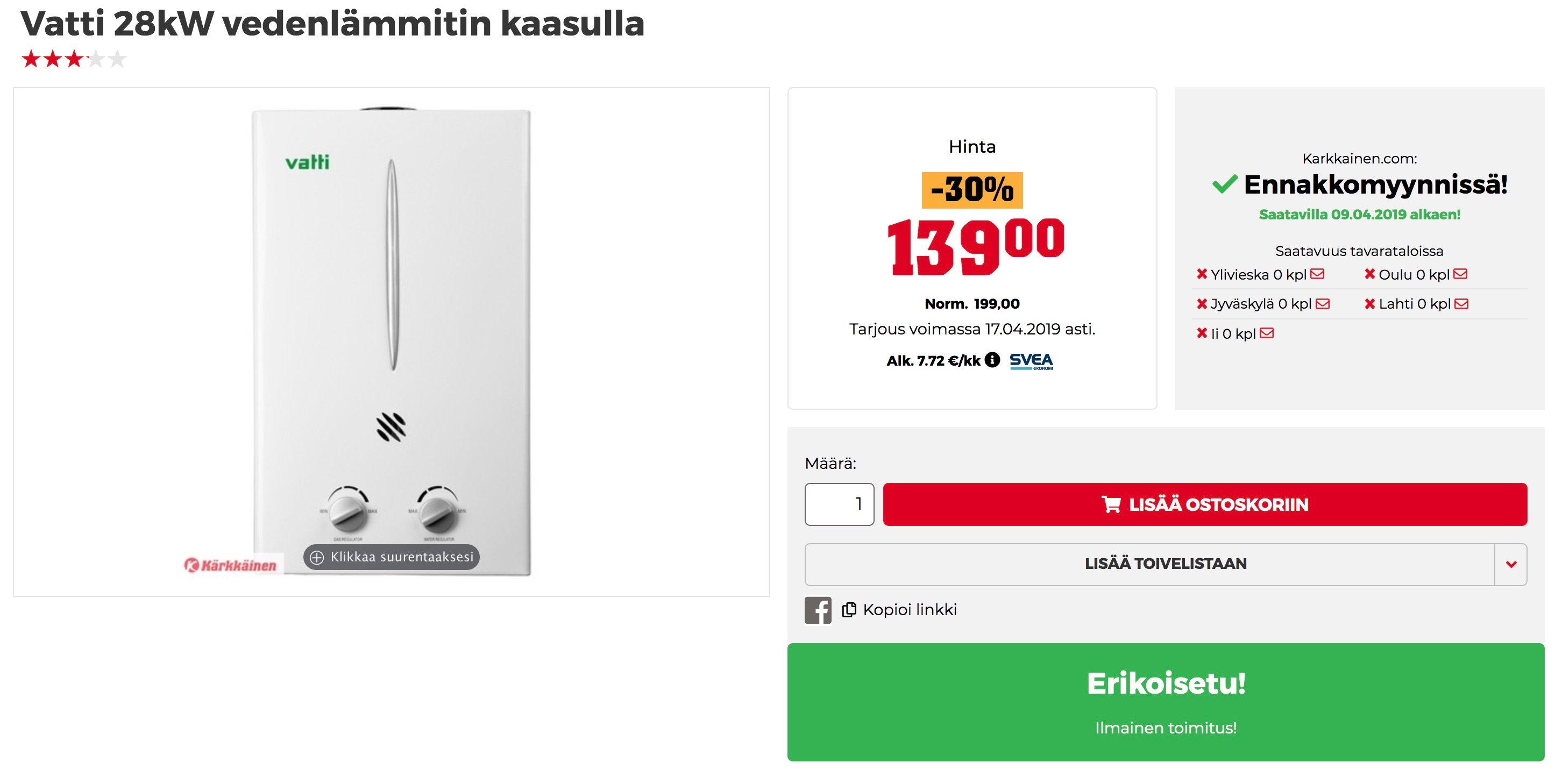The image size is (1562, 784).
Task: Click the copy link icon
Action: coord(849,610)
